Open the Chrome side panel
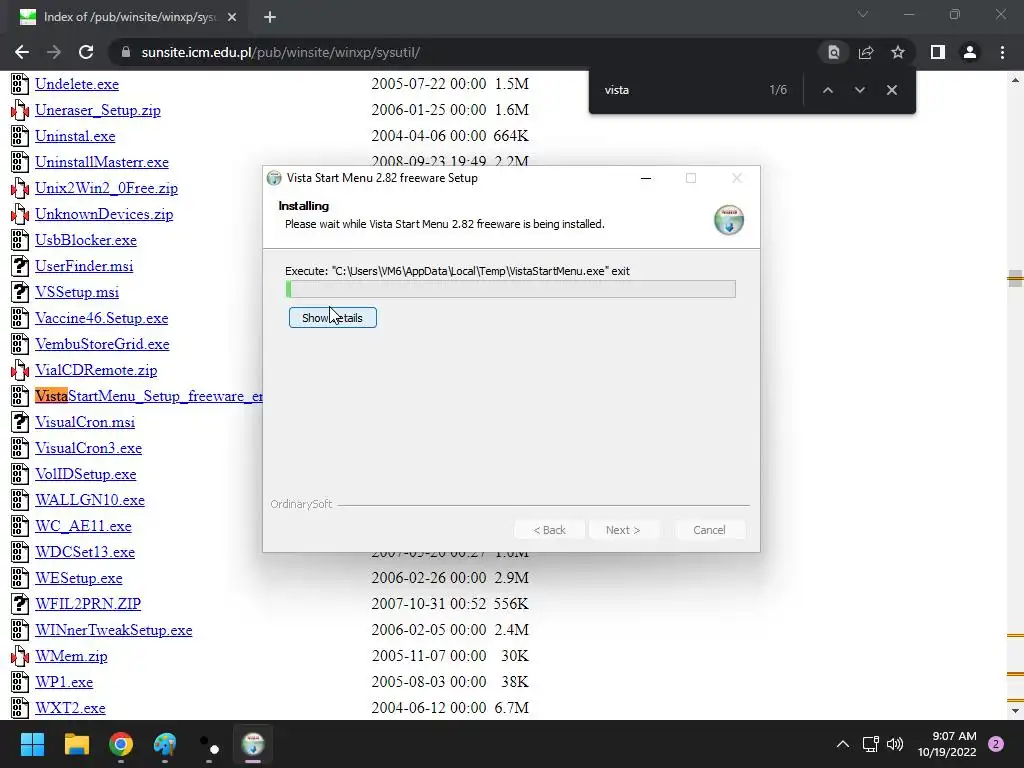The width and height of the screenshot is (1024, 768). (x=938, y=52)
